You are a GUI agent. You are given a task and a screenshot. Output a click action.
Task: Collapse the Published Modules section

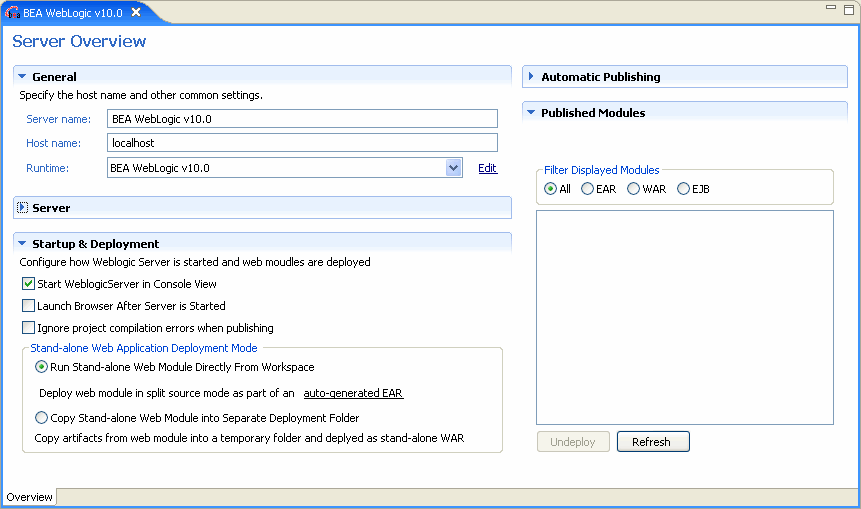531,113
